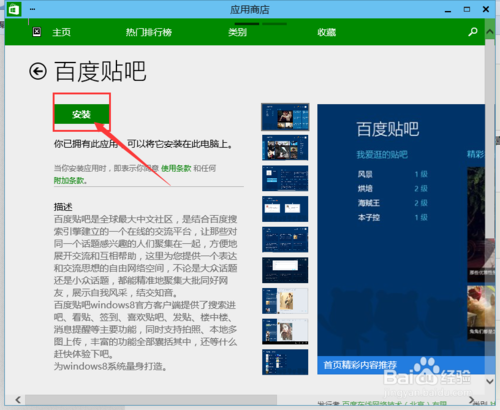The height and width of the screenshot is (410, 500).
Task: Select the seventh screenshot thumbnail
Action: coord(285,301)
